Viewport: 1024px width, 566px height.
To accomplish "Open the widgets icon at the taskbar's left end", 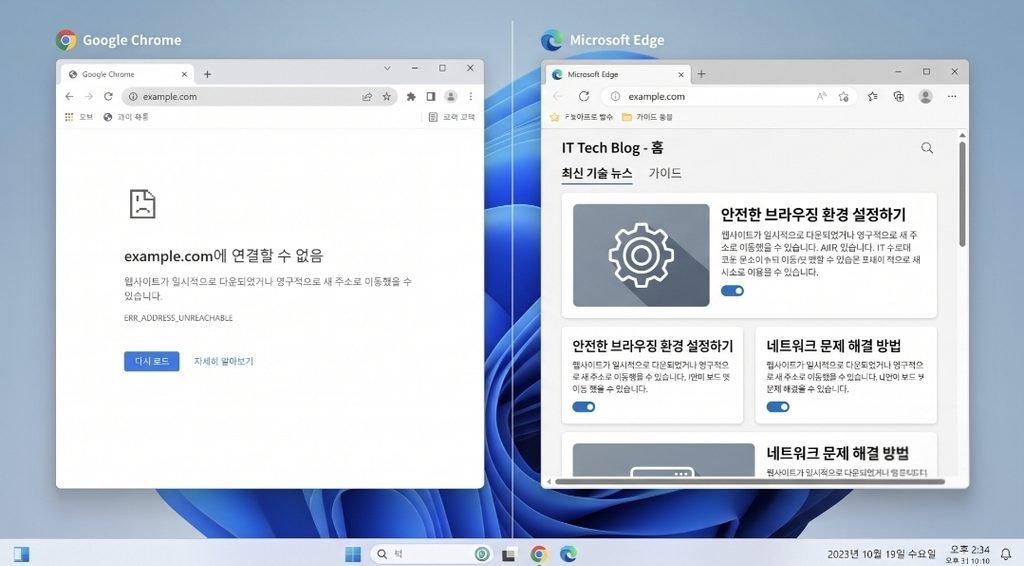I will (x=21, y=554).
